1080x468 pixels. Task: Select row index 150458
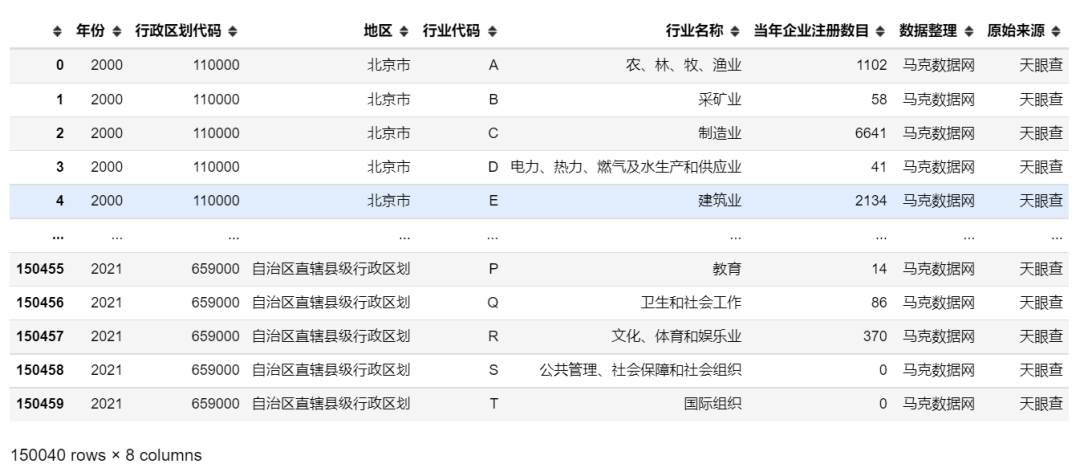[x=40, y=370]
